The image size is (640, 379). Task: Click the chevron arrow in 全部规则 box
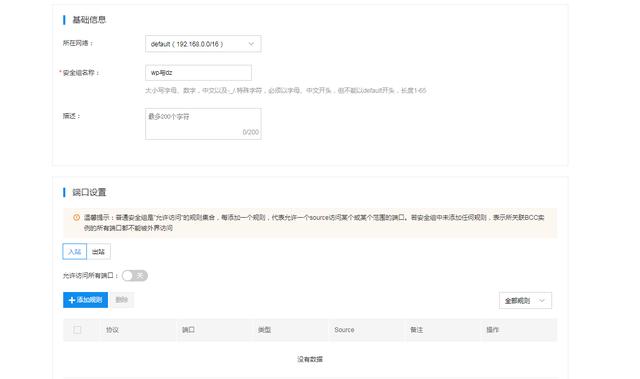[542, 301]
